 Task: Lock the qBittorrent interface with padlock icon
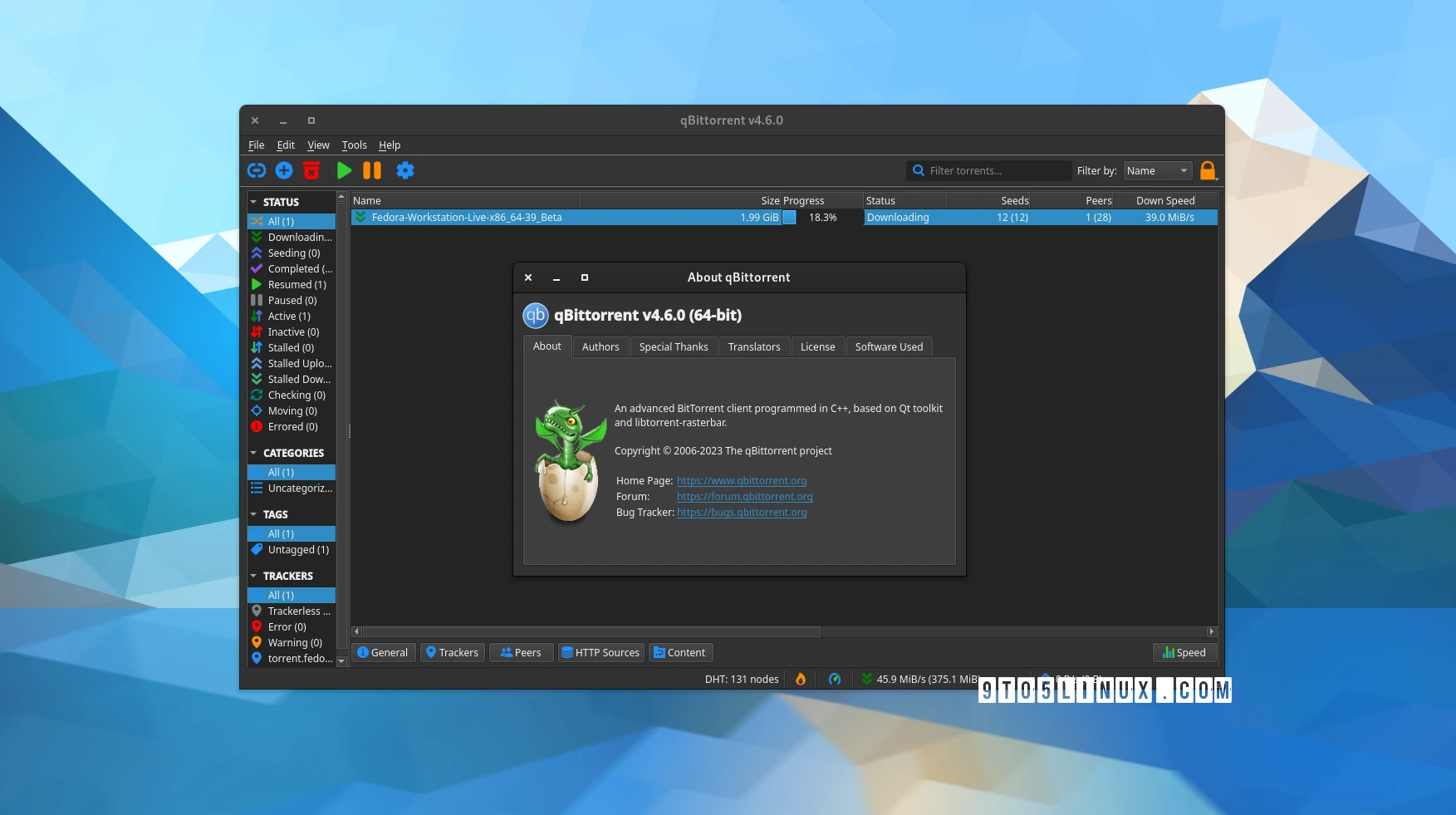[1208, 170]
